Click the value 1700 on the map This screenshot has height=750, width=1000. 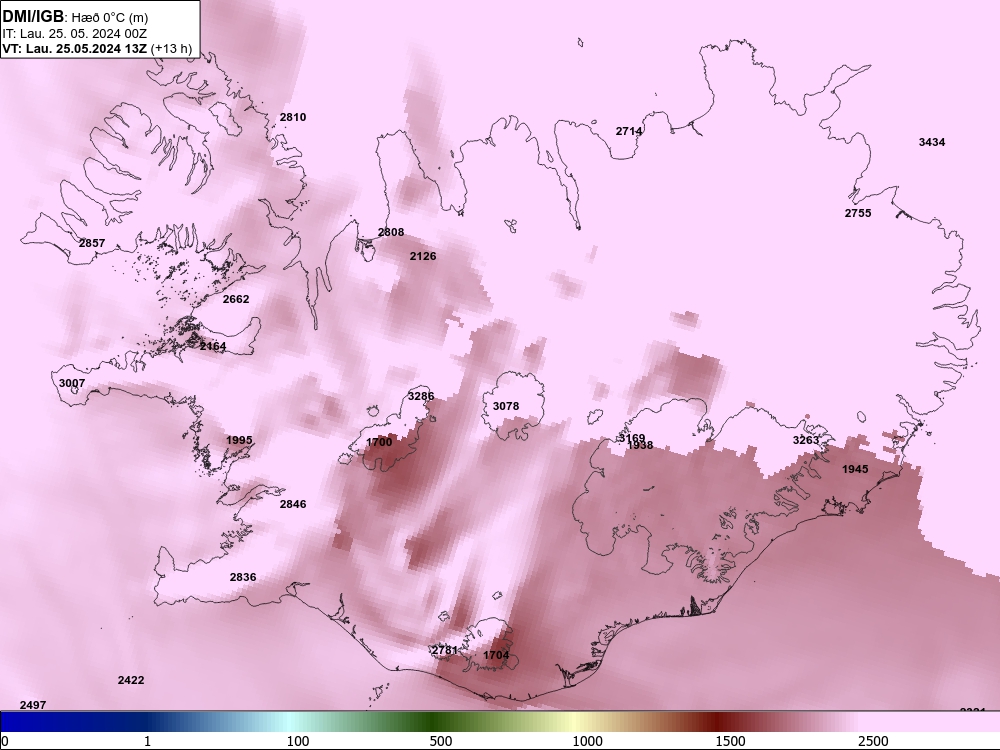379,442
